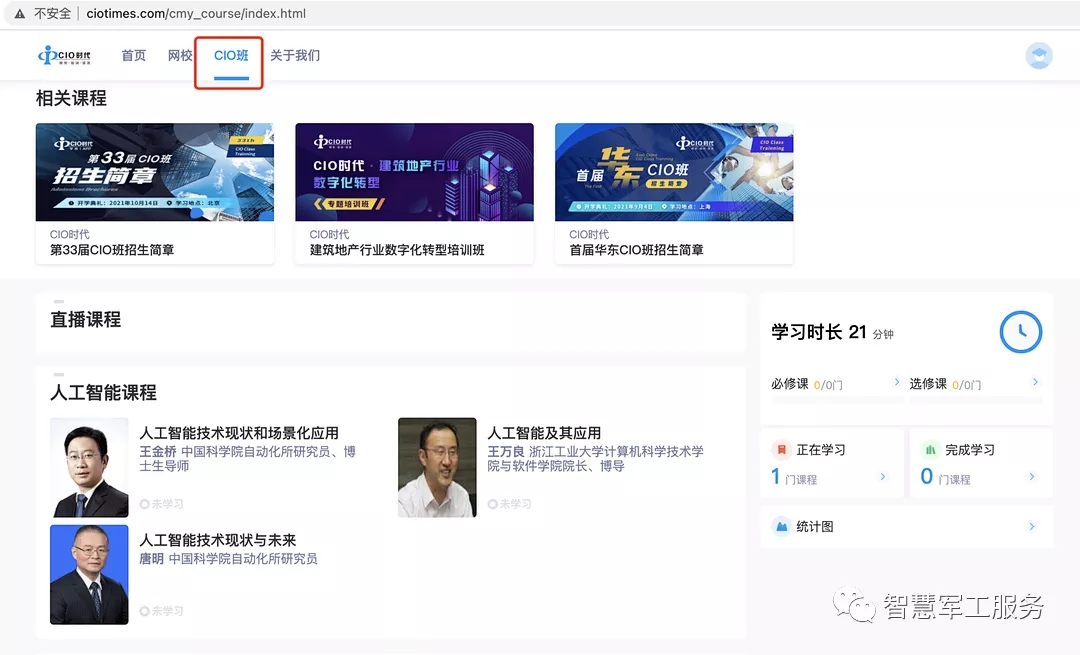Open the user avatar icon
This screenshot has height=655, width=1080.
pos(1039,56)
